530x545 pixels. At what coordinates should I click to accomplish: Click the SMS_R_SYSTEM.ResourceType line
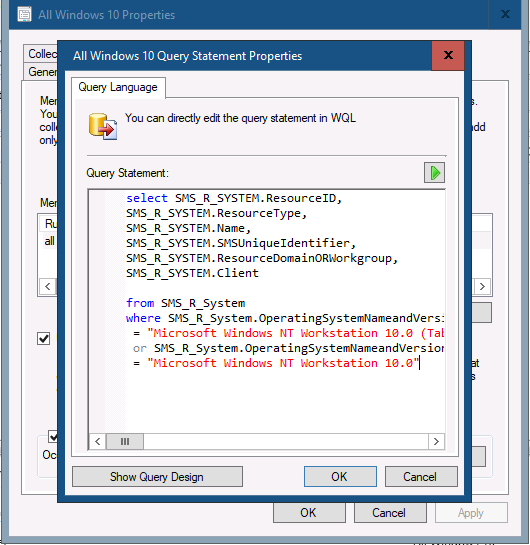(x=217, y=213)
